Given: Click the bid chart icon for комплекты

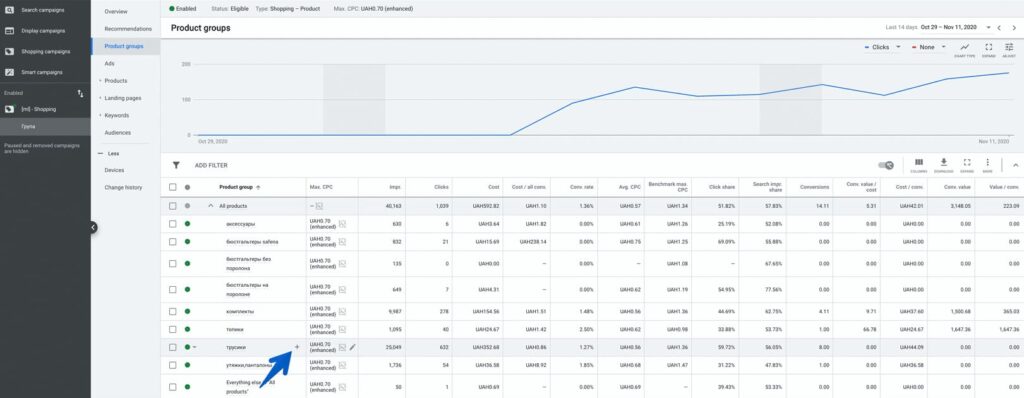Looking at the screenshot, I should [x=342, y=312].
